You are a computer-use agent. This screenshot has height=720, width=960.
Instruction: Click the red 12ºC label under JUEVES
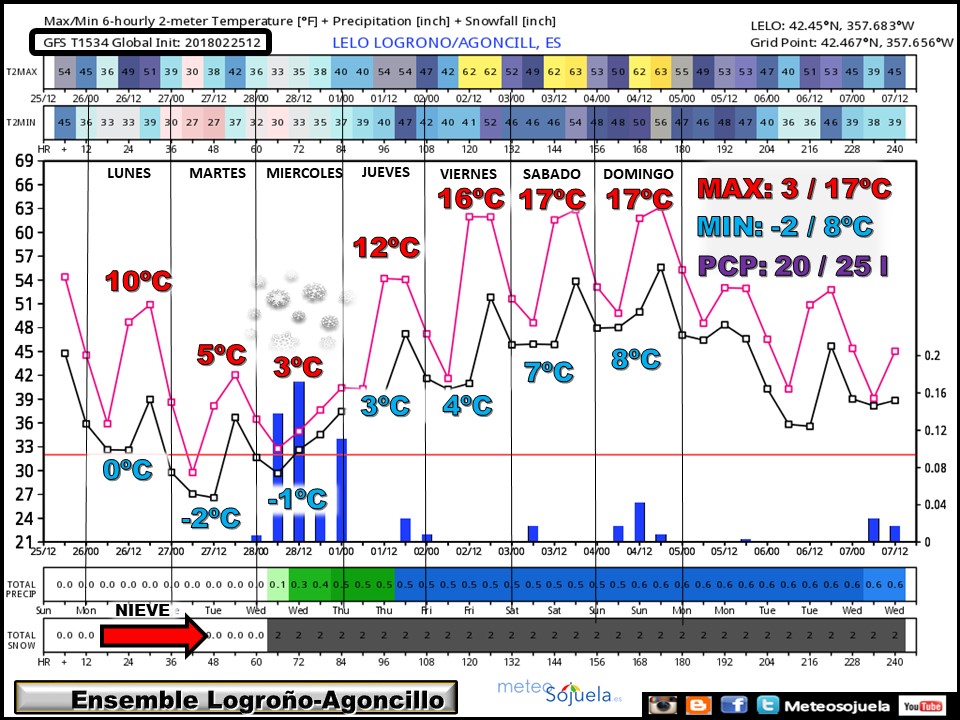[386, 248]
